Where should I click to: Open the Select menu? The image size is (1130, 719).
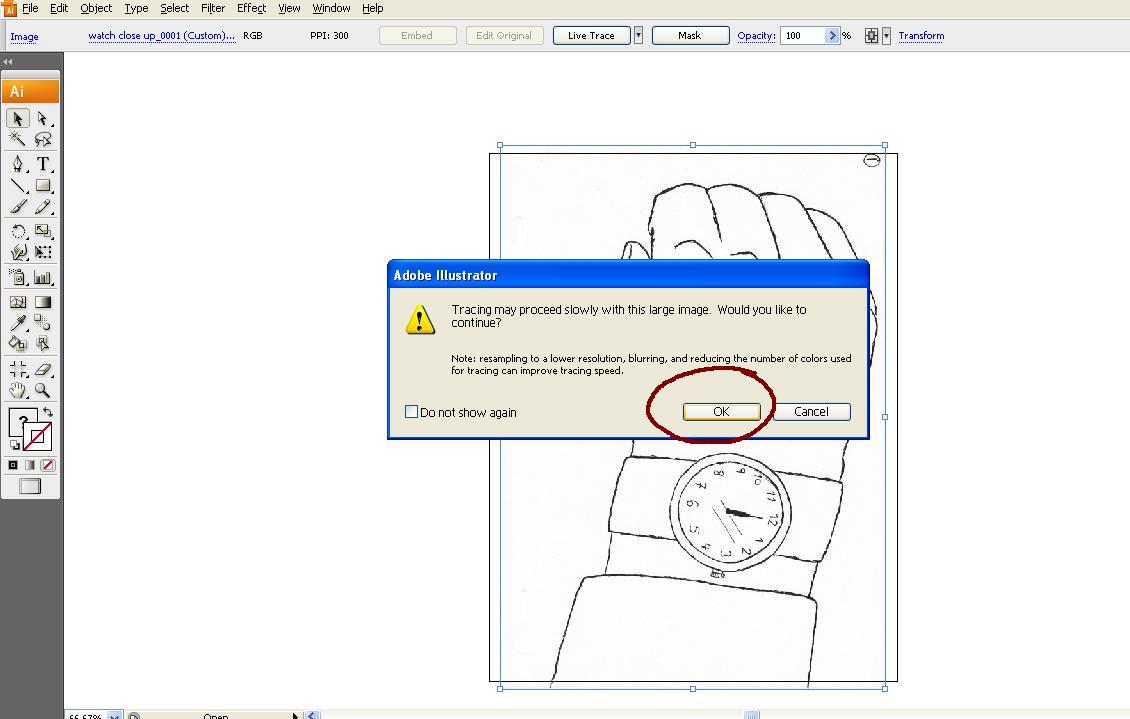(174, 9)
